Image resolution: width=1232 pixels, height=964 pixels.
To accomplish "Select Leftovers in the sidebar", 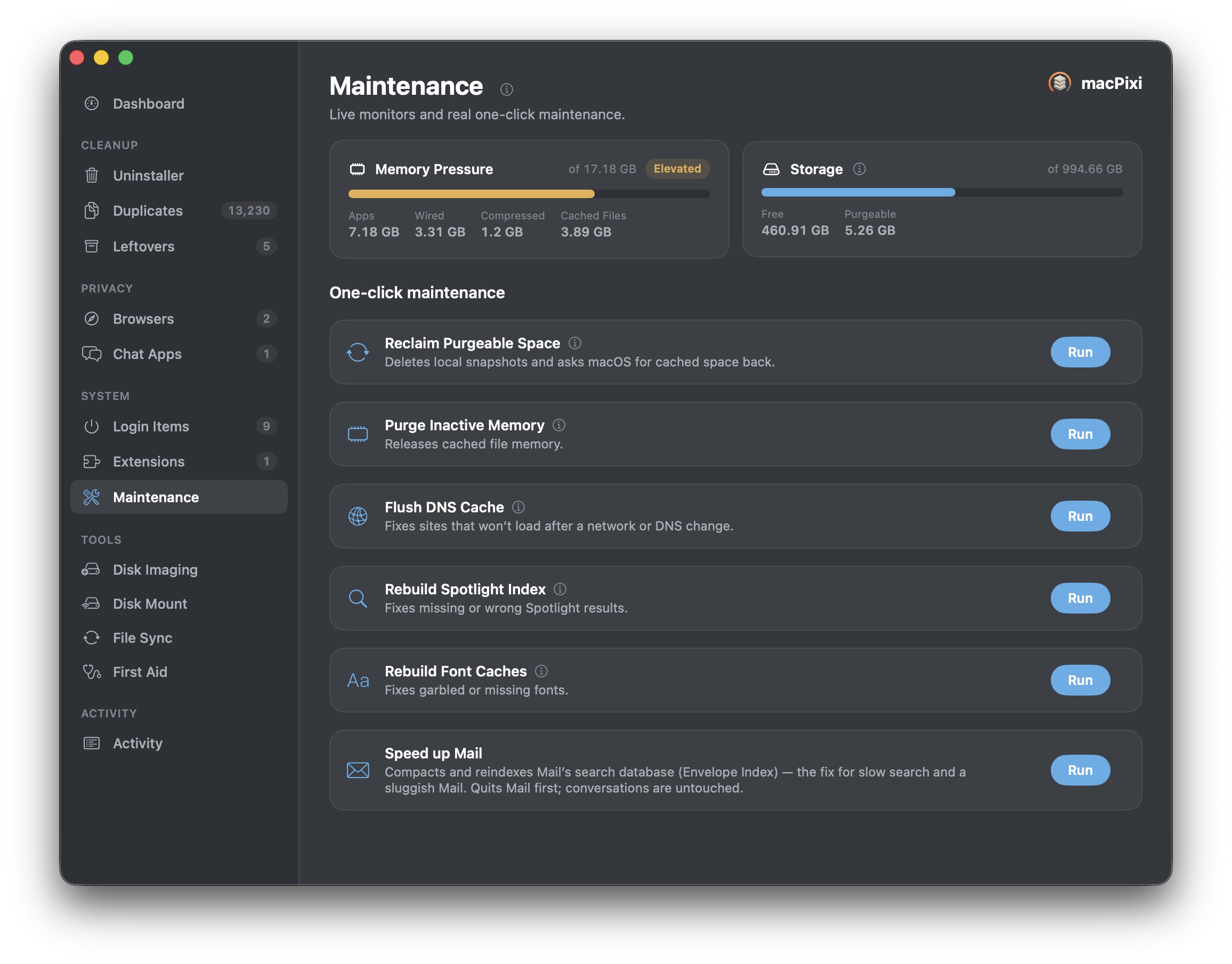I will coord(179,246).
